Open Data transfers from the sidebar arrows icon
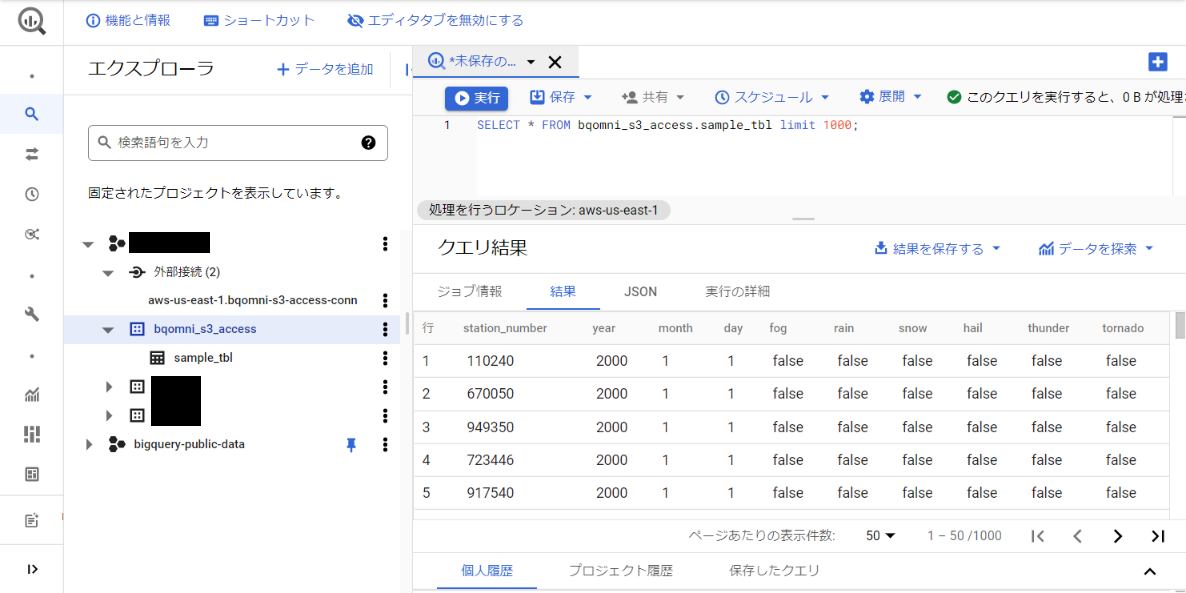The height and width of the screenshot is (593, 1186). point(32,154)
